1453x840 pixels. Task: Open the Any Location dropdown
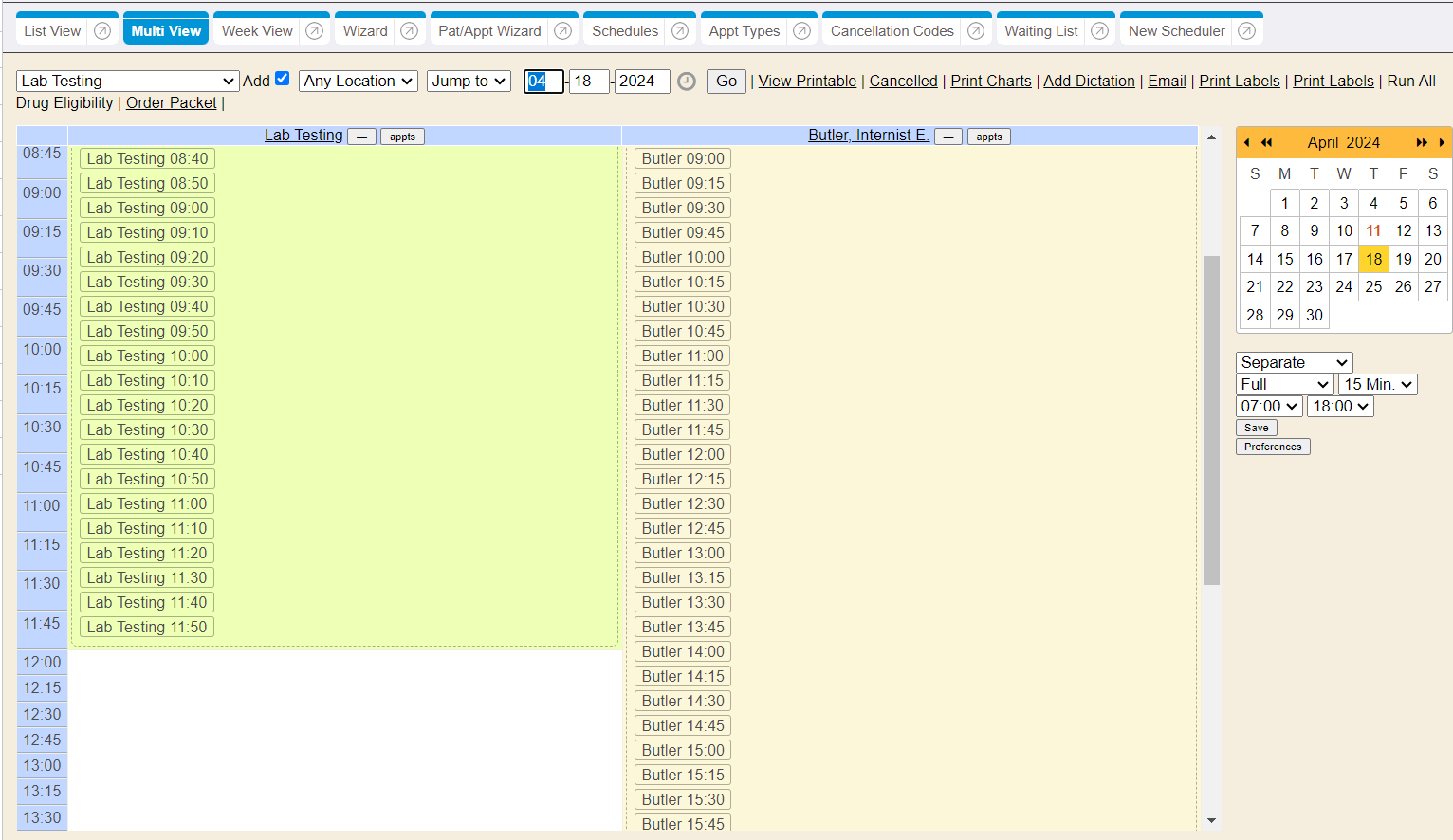point(359,82)
